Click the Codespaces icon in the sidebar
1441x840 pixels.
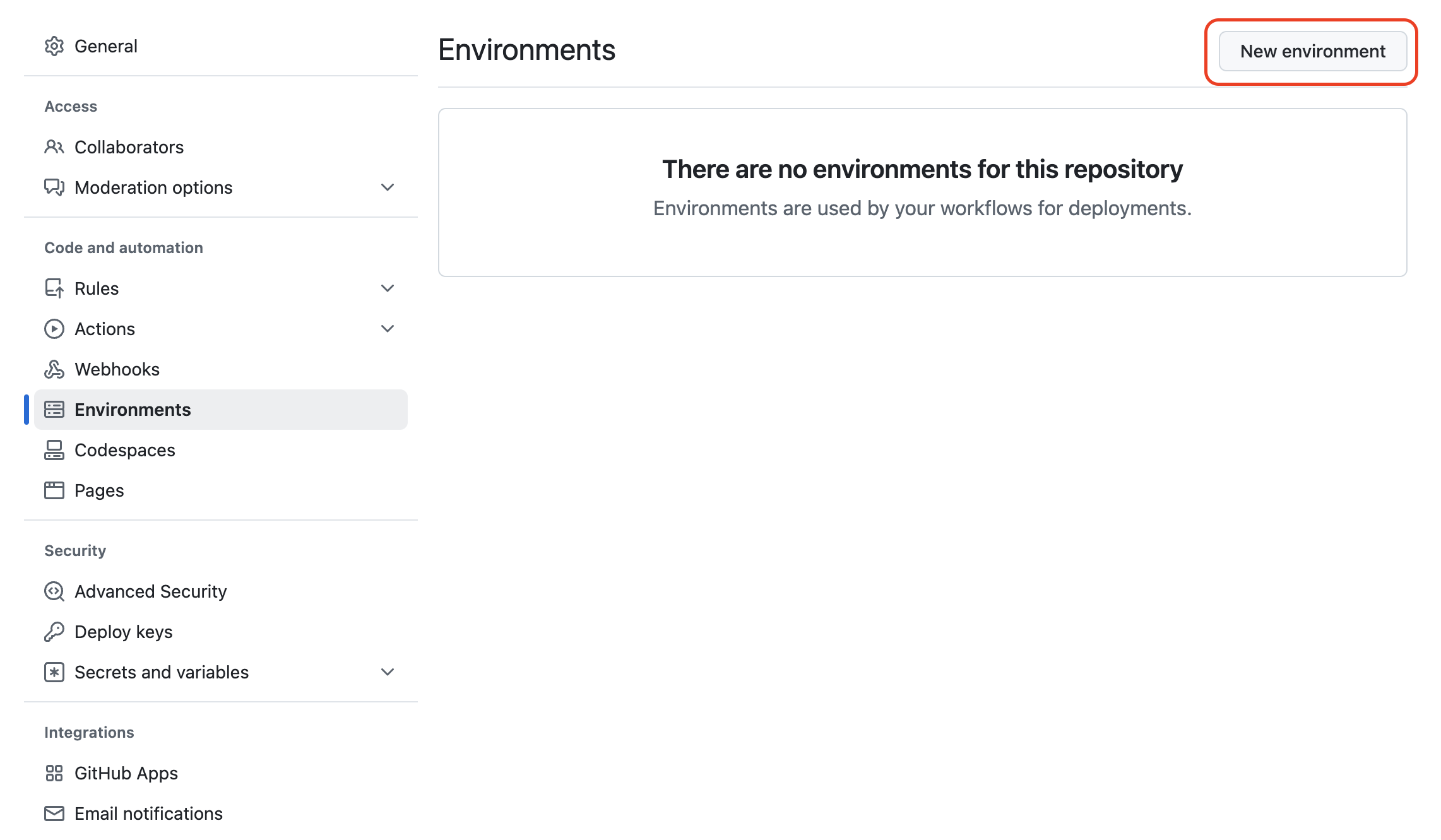(55, 450)
